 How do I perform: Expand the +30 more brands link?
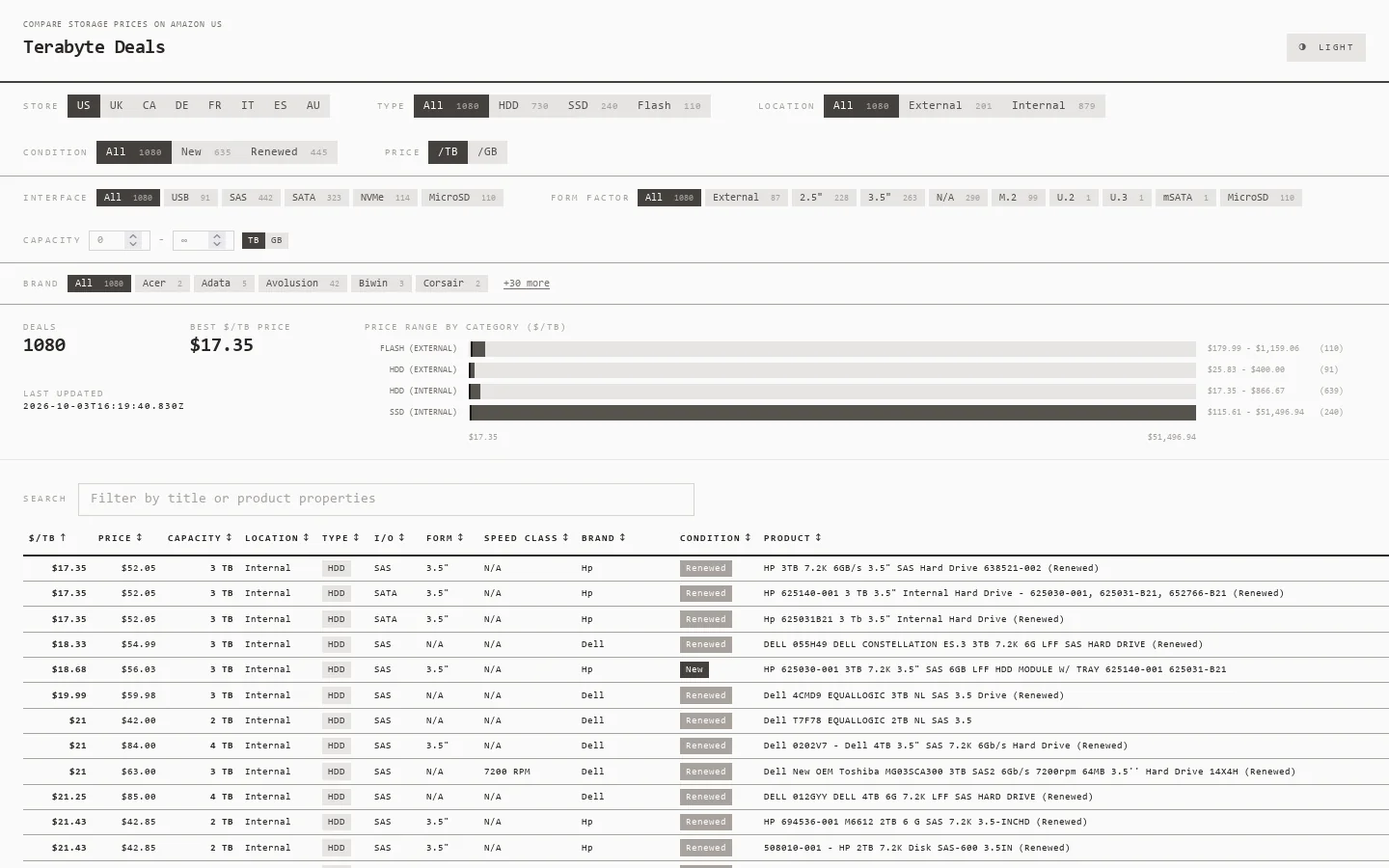(526, 284)
